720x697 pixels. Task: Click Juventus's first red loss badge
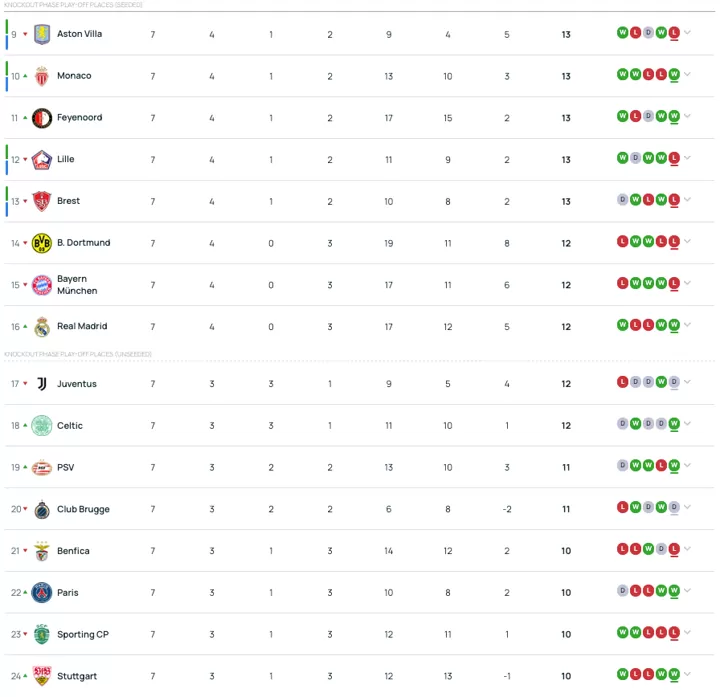click(622, 382)
